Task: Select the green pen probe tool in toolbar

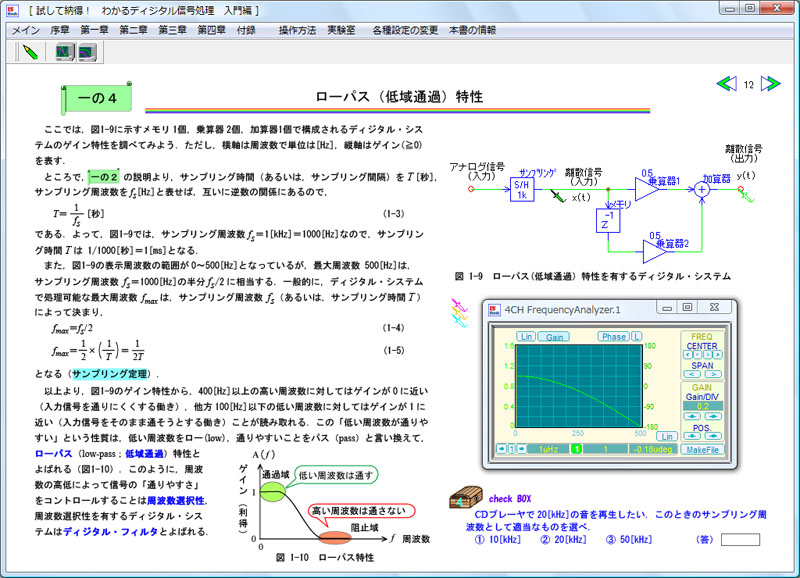Action: 30,52
